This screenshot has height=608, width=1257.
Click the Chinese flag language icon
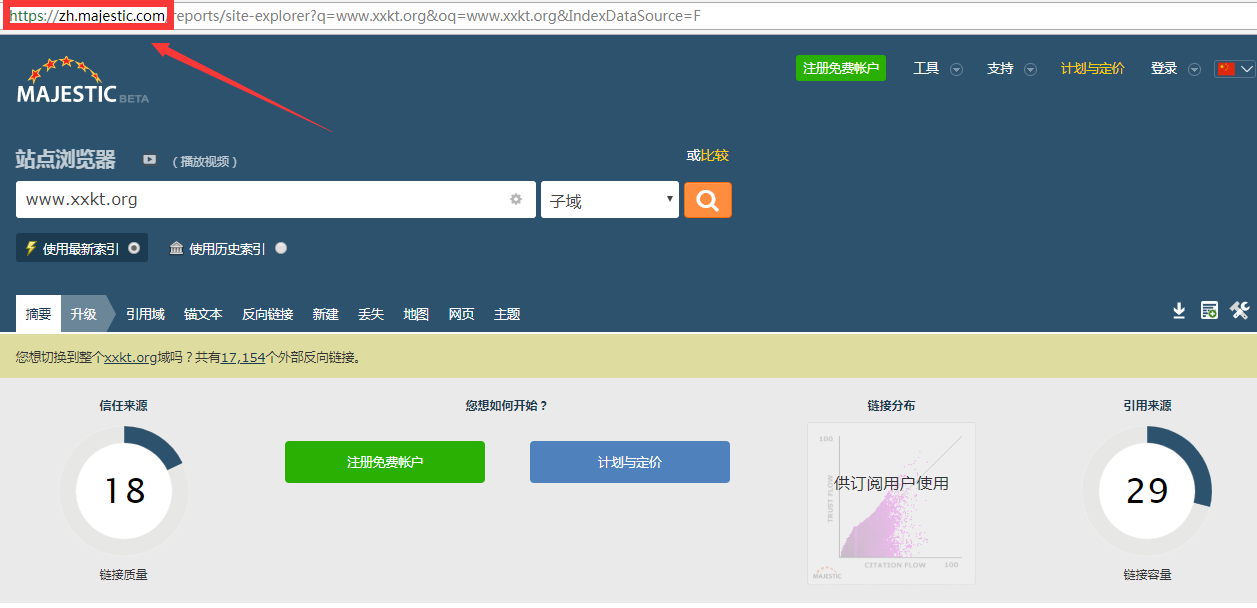coord(1226,69)
